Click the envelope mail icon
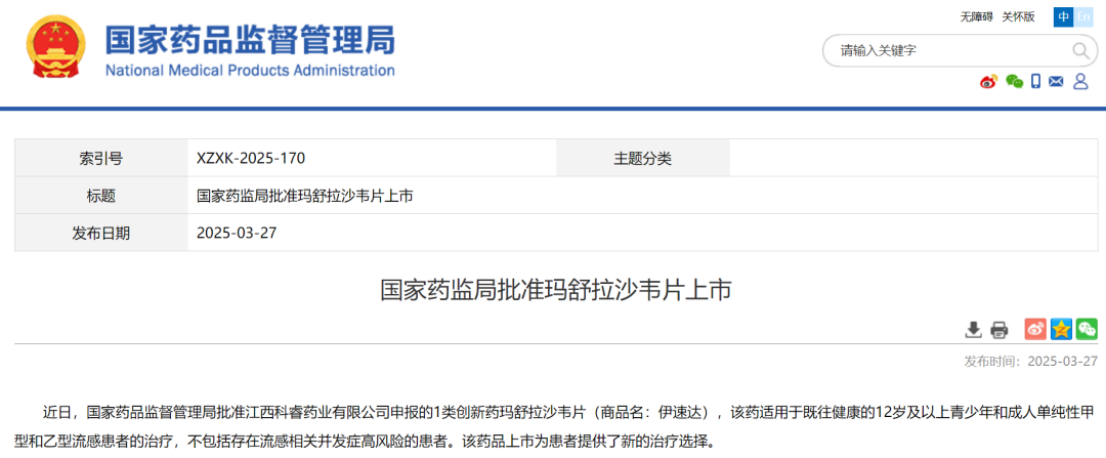Viewport: 1106px width, 458px height. coord(1056,82)
